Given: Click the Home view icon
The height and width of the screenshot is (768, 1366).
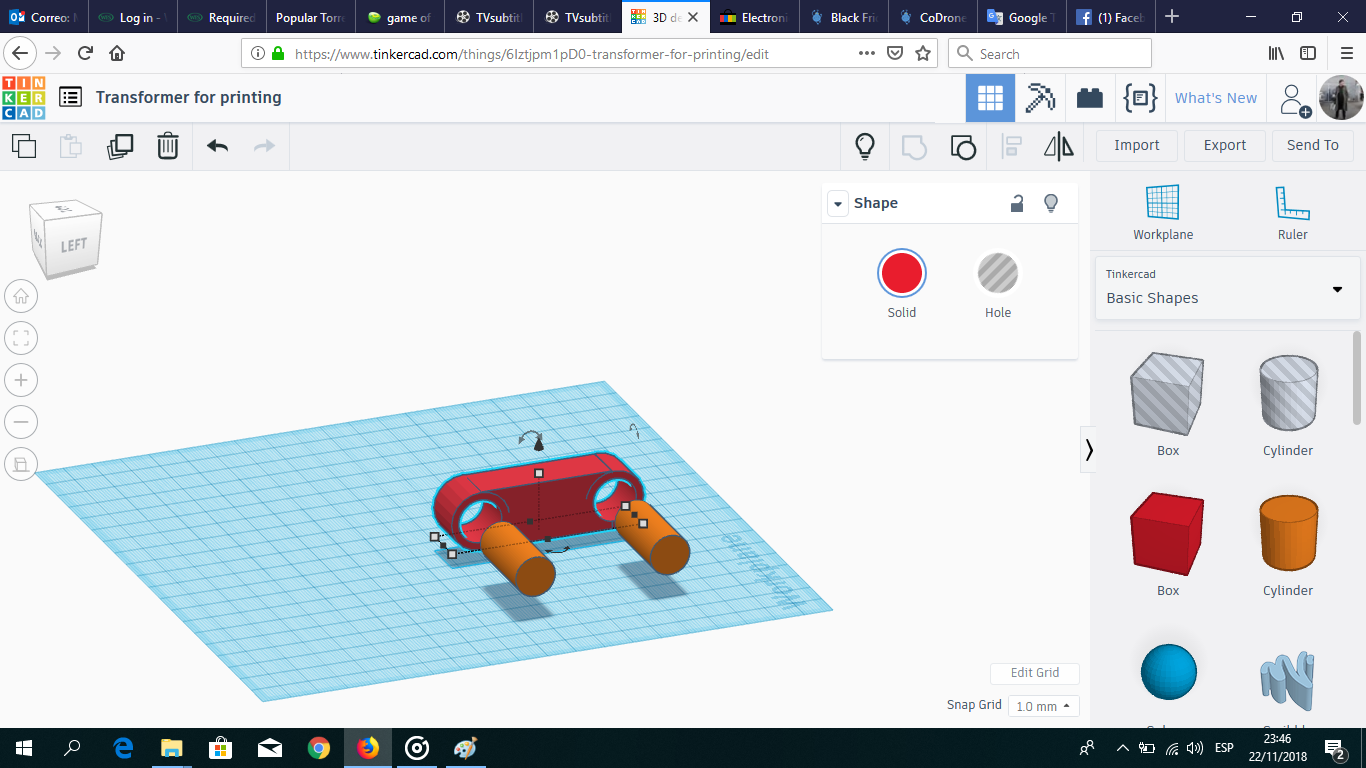Looking at the screenshot, I should tap(21, 296).
